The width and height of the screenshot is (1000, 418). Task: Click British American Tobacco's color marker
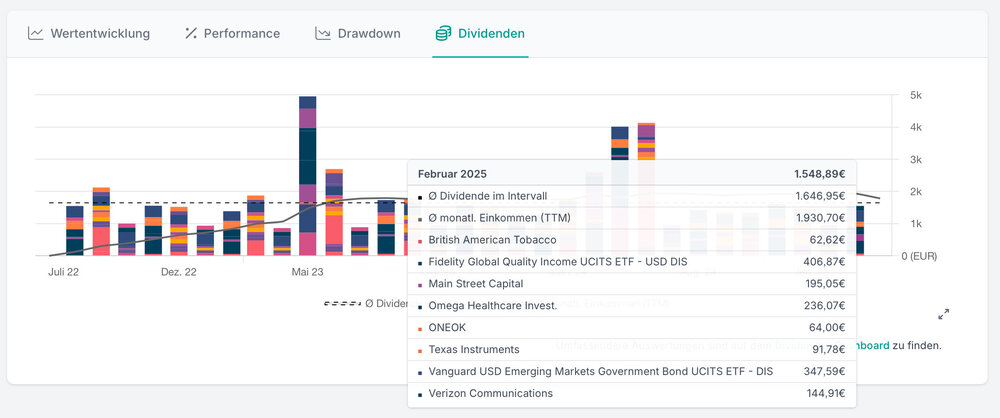[x=420, y=241]
